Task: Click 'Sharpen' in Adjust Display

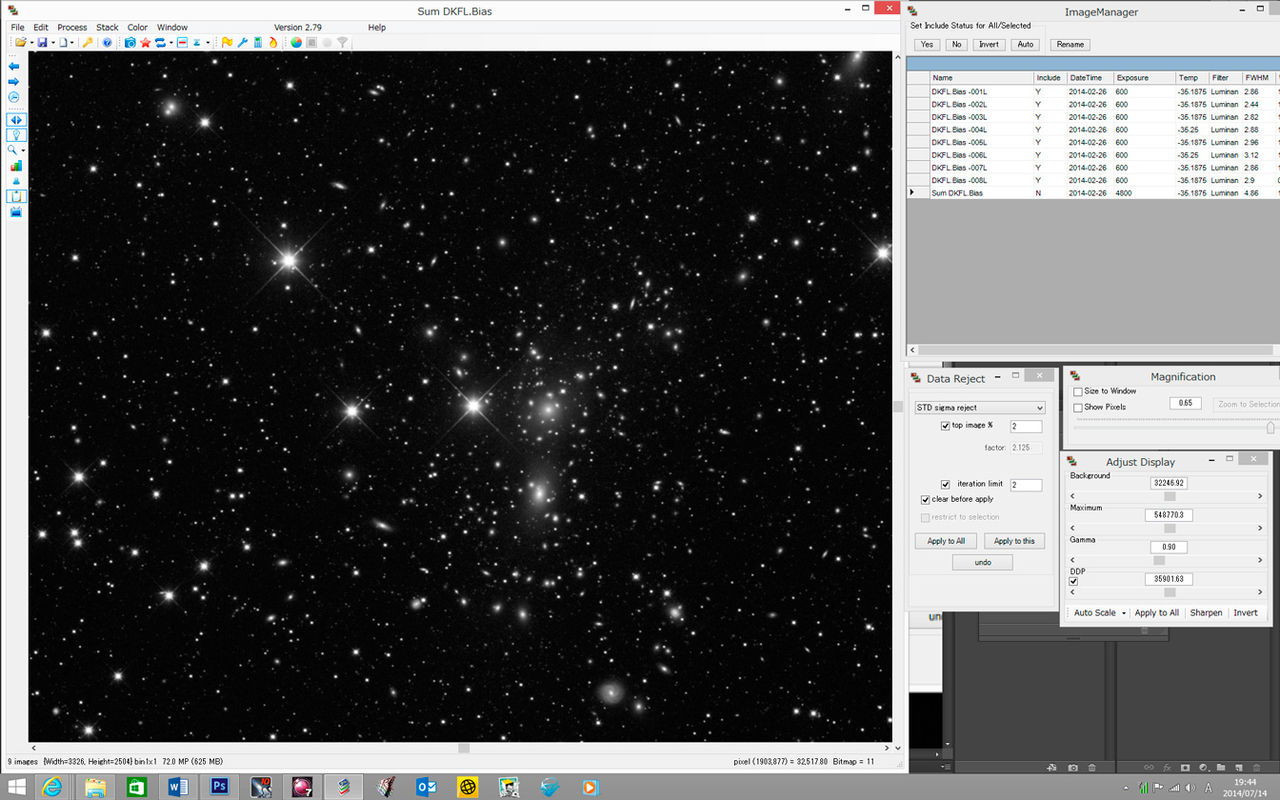Action: pyautogui.click(x=1206, y=613)
